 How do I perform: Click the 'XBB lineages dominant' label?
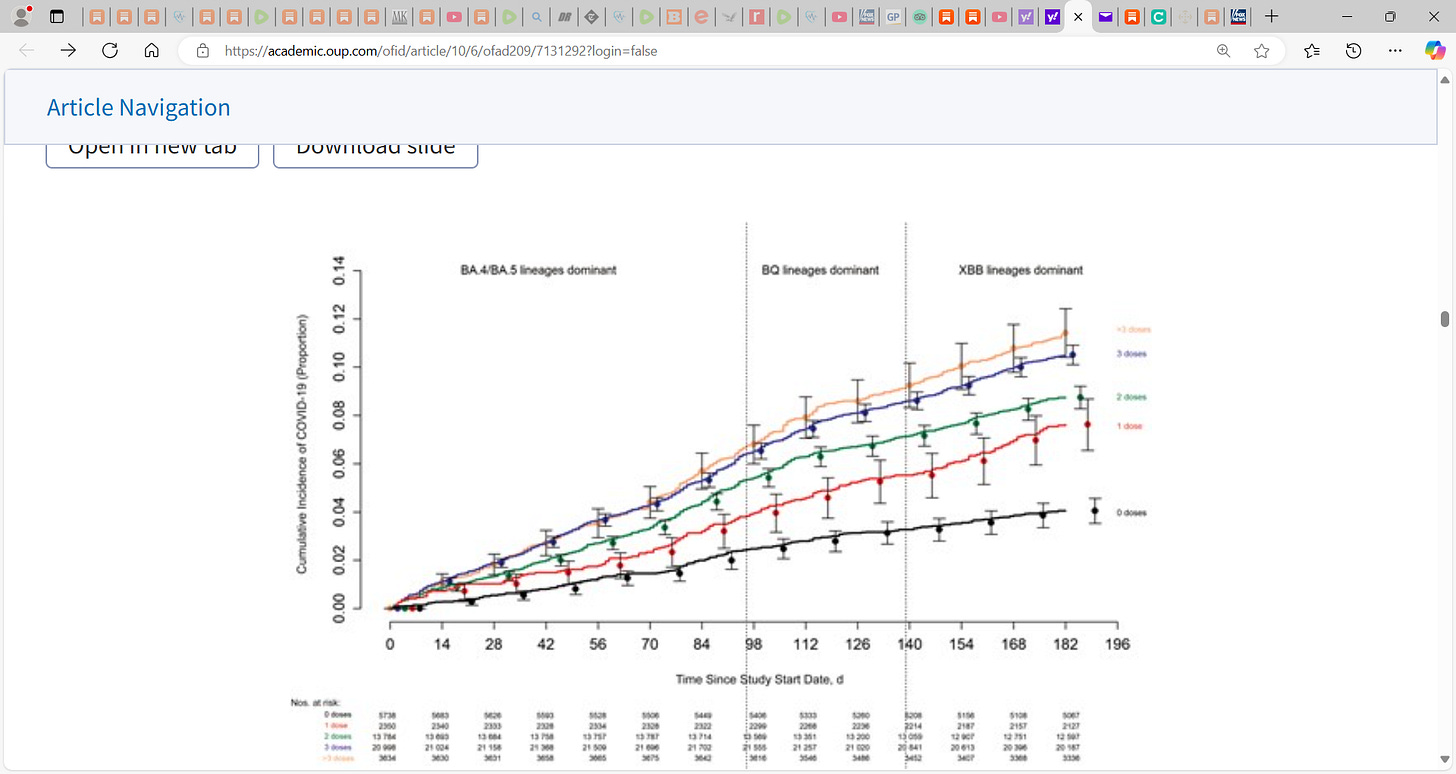pyautogui.click(x=1020, y=270)
